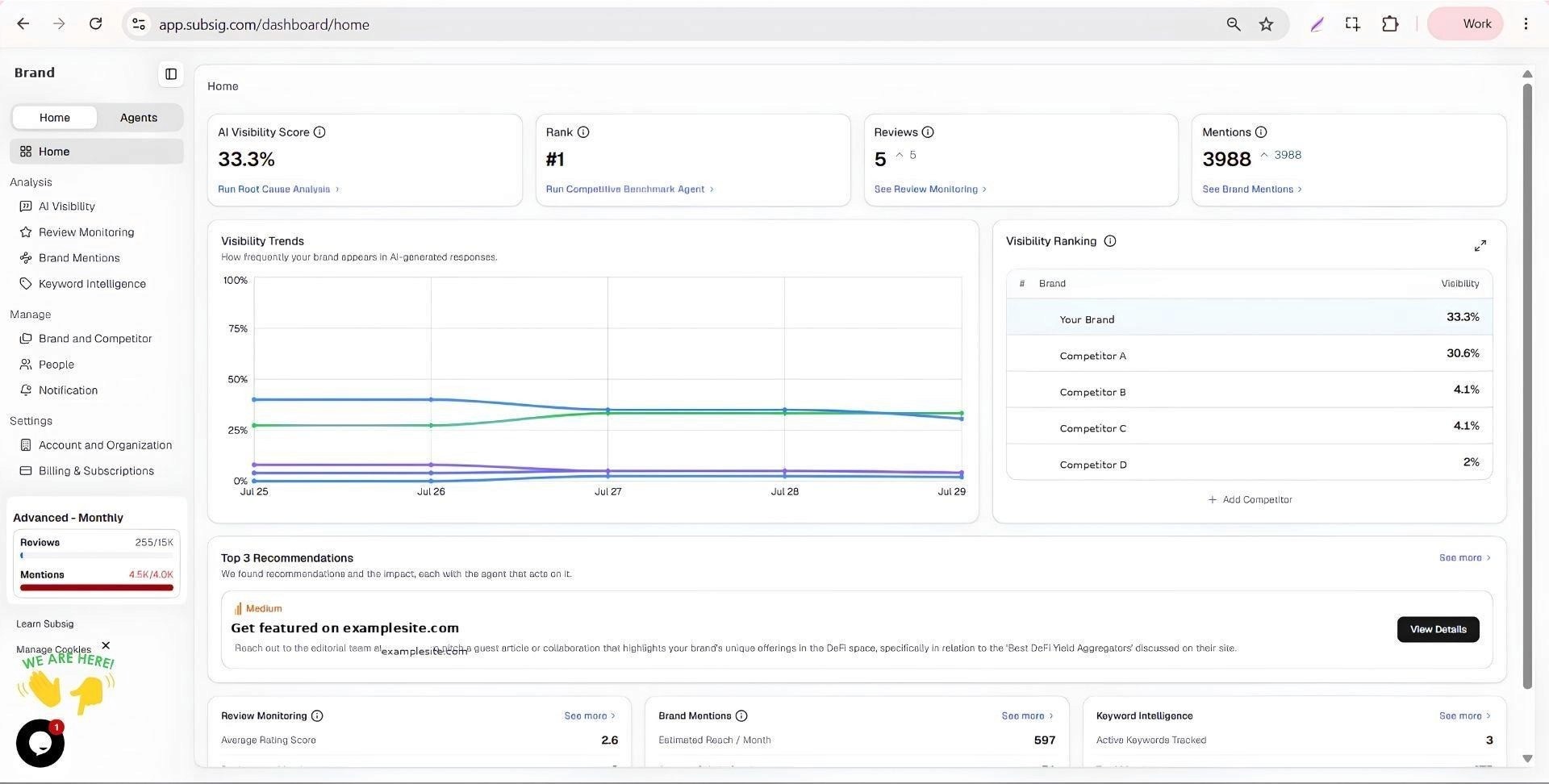
Task: Expand See more in Keyword Intelligence card
Action: (1465, 716)
